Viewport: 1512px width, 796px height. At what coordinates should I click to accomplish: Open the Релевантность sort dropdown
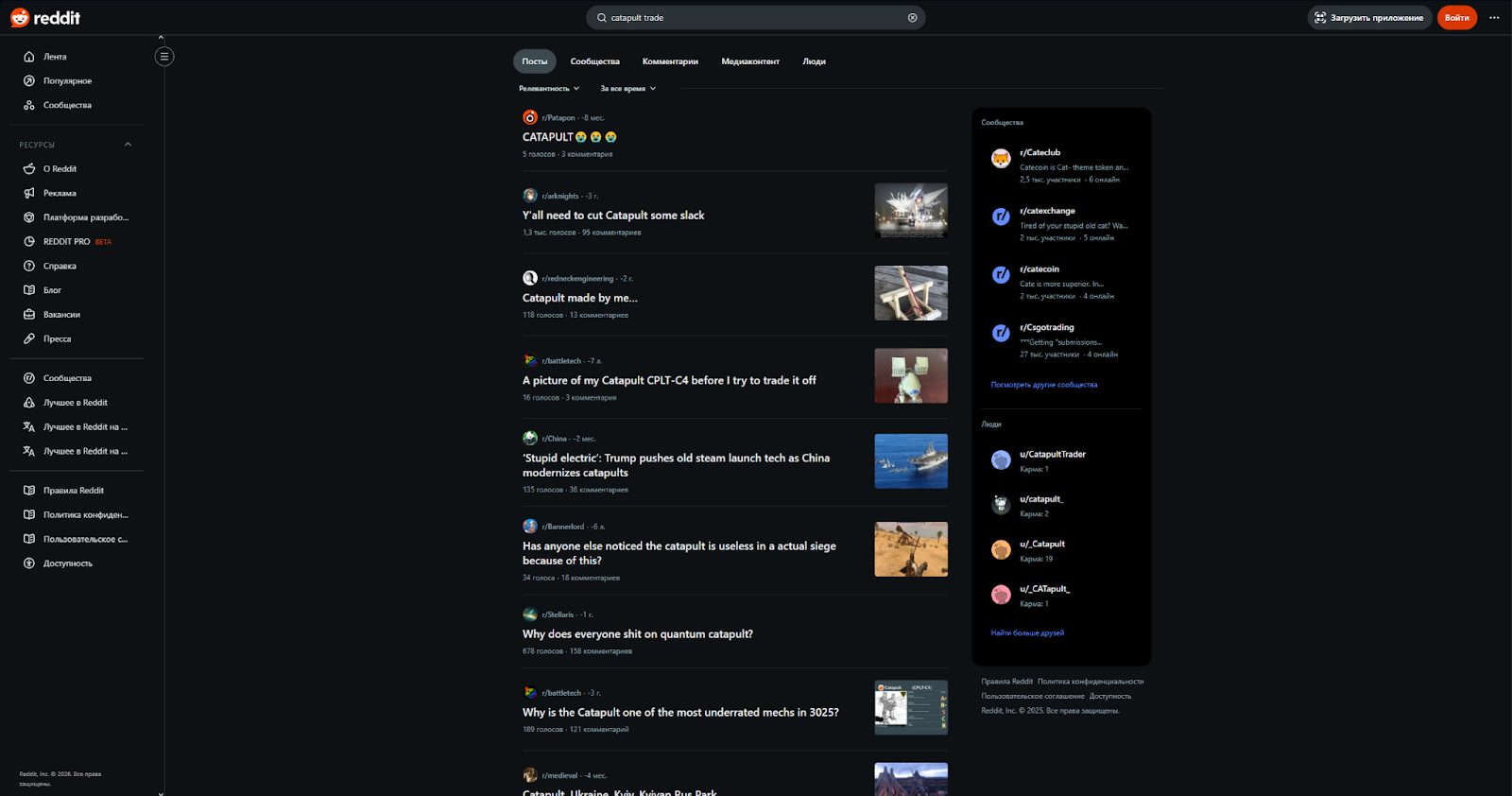point(549,89)
